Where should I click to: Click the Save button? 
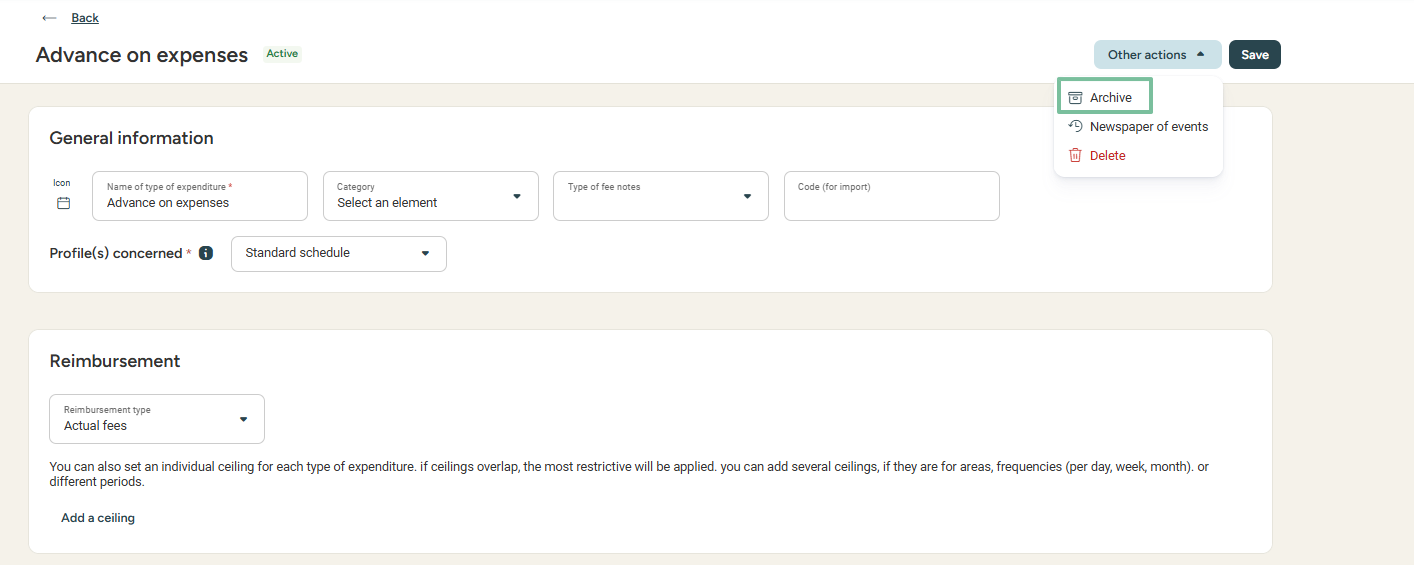[1255, 55]
